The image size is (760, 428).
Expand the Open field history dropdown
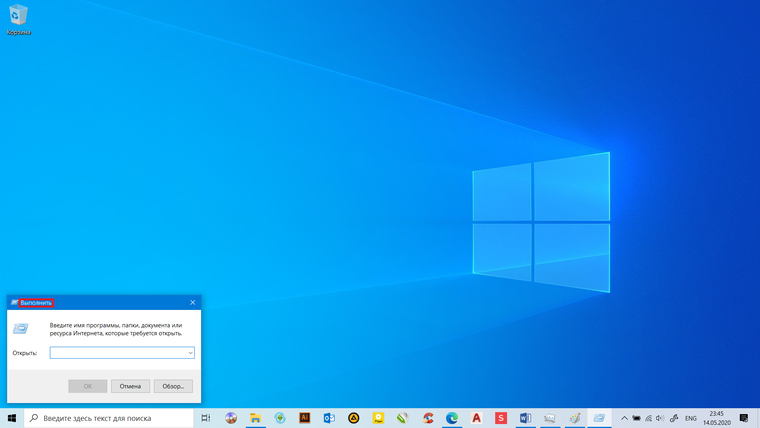point(190,353)
